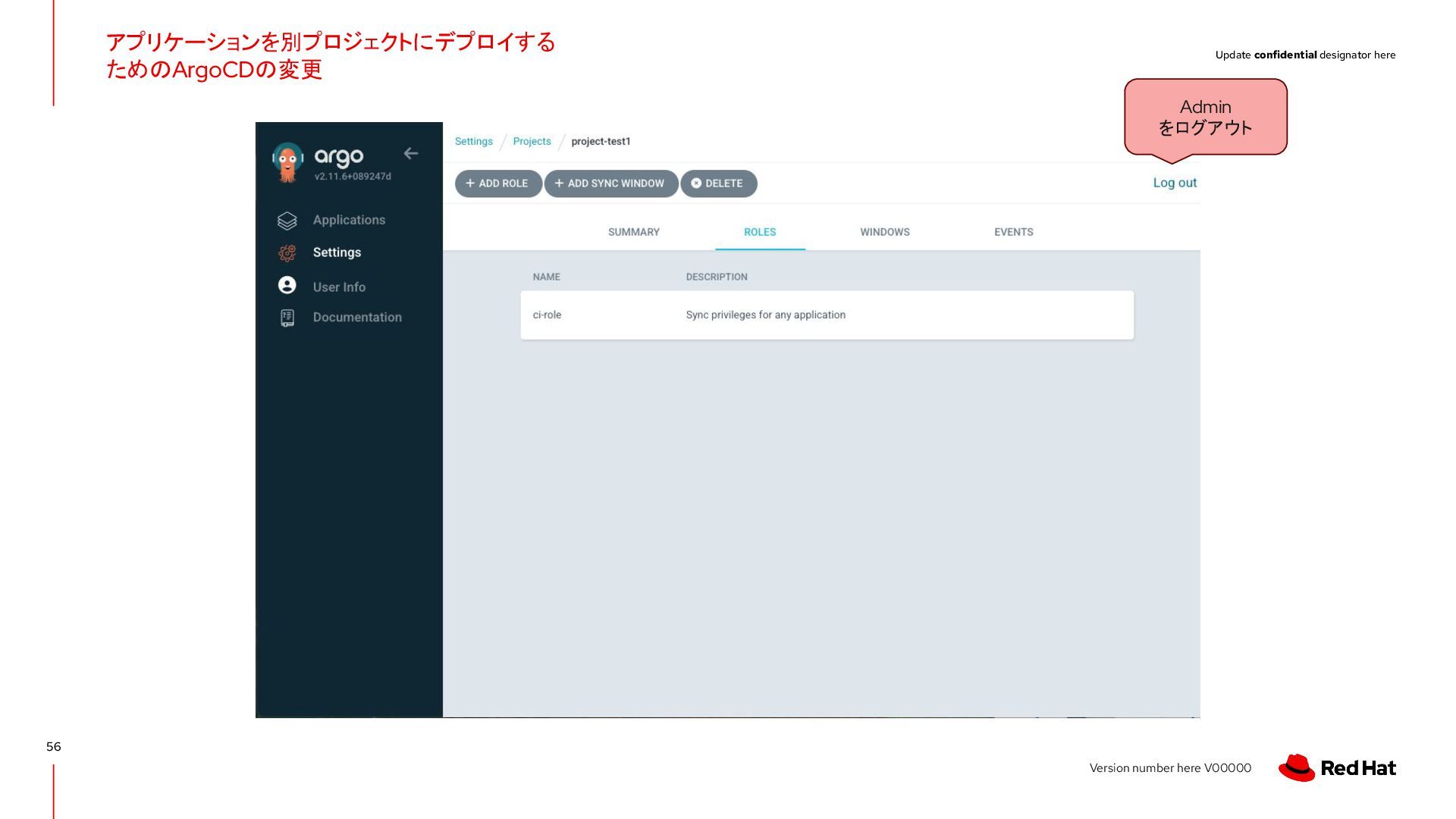1456x819 pixels.
Task: Click the NAME column header
Action: pyautogui.click(x=547, y=277)
